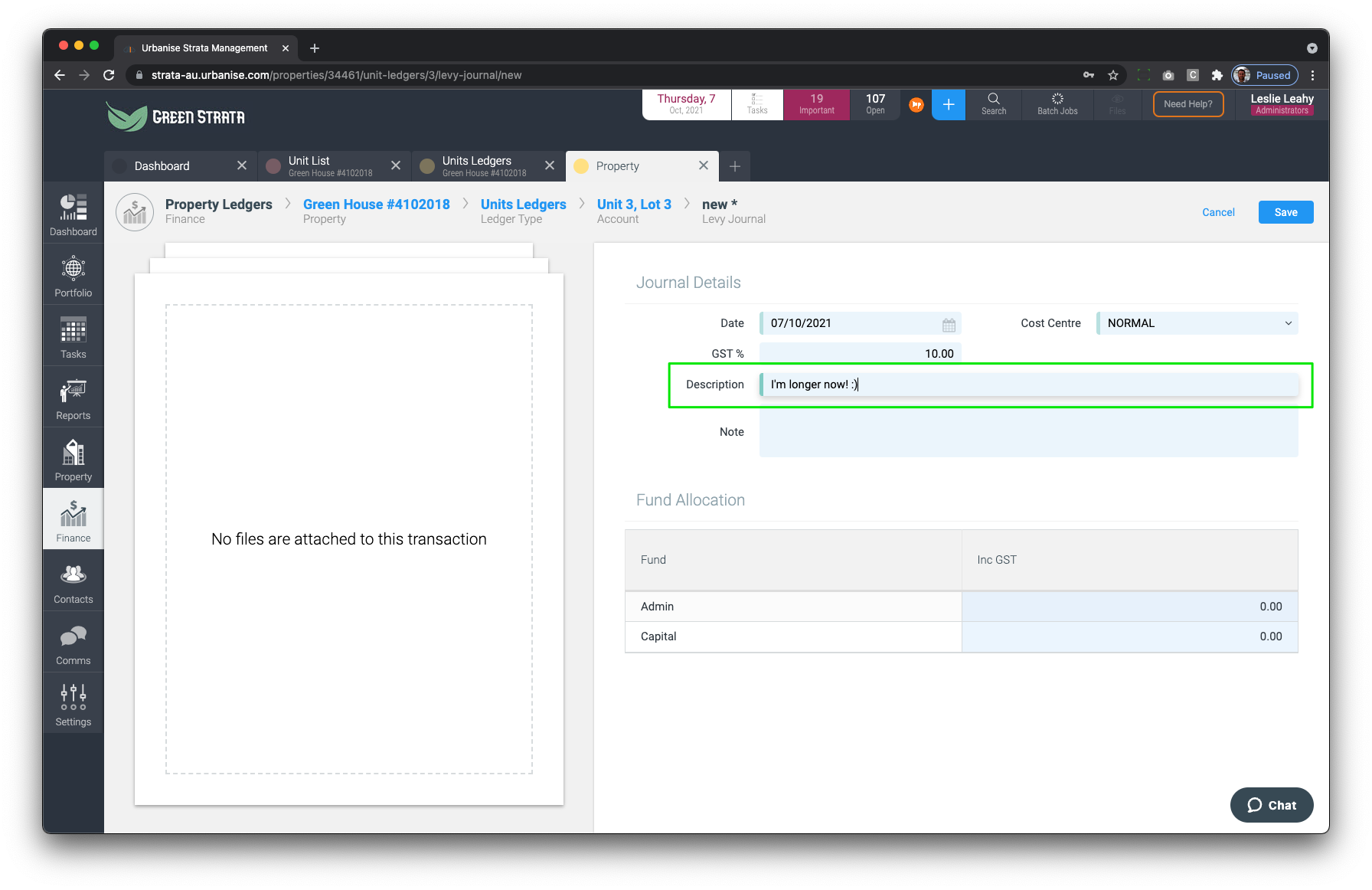
Task: Click the Save button
Action: coord(1285,212)
